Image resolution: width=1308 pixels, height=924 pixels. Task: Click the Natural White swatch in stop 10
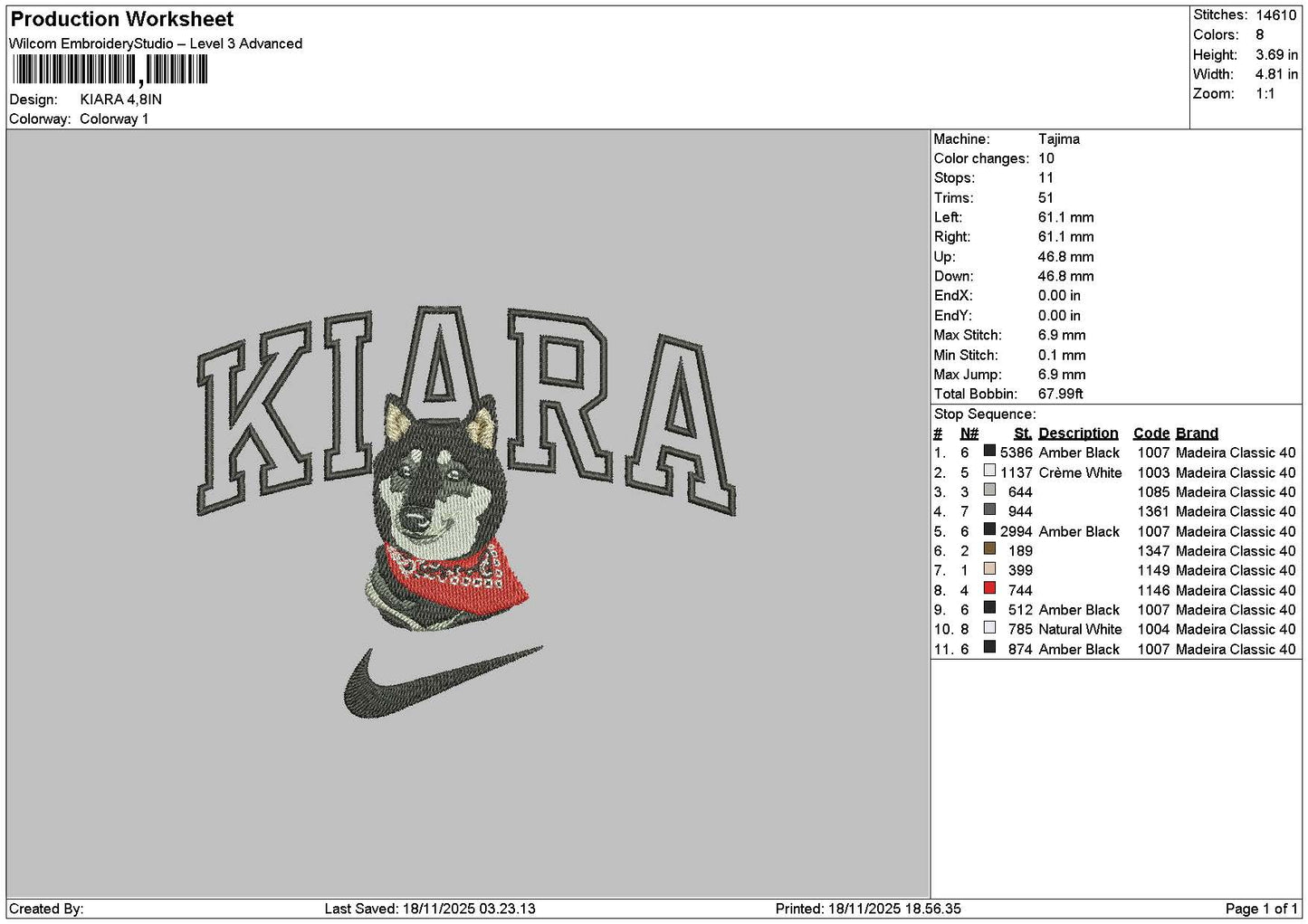click(x=989, y=627)
